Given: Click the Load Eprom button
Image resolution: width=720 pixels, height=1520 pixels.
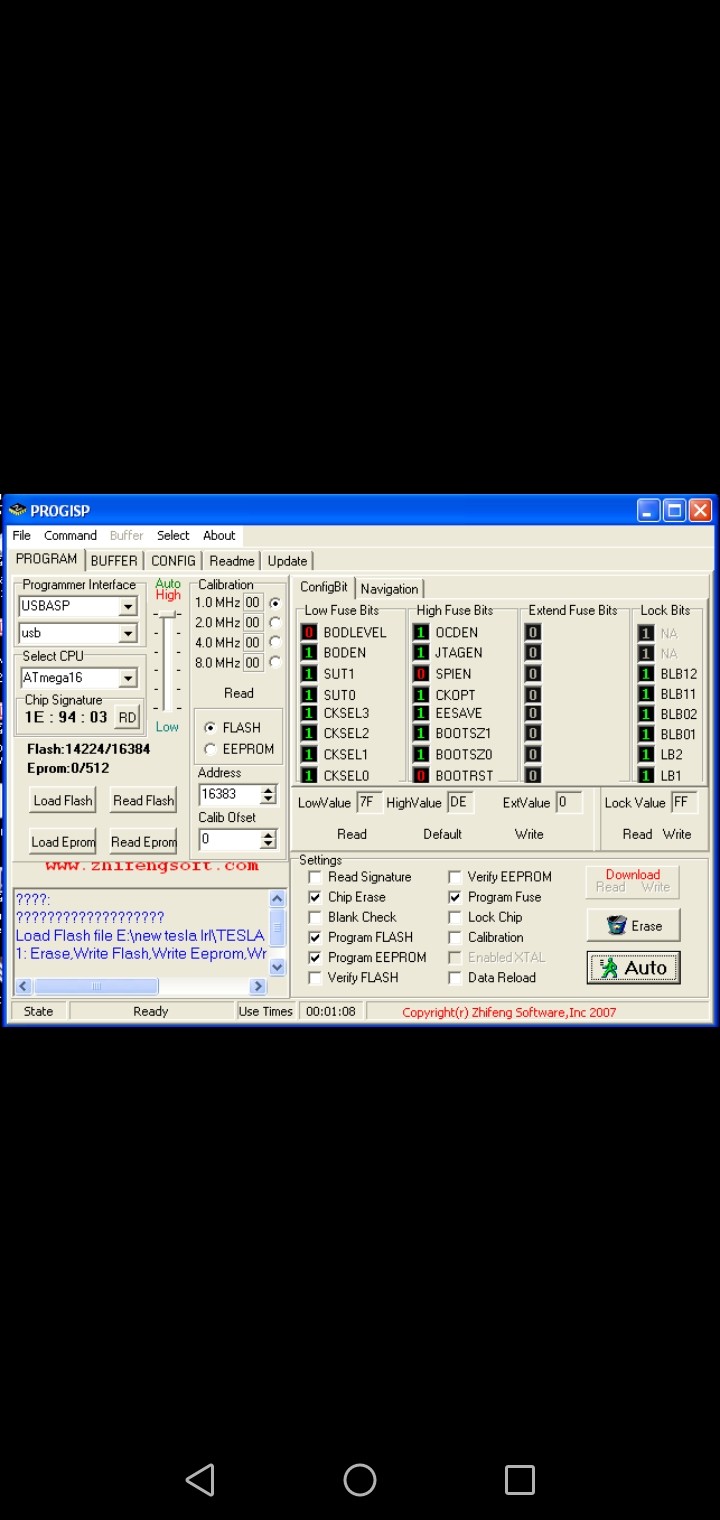Looking at the screenshot, I should pyautogui.click(x=62, y=842).
